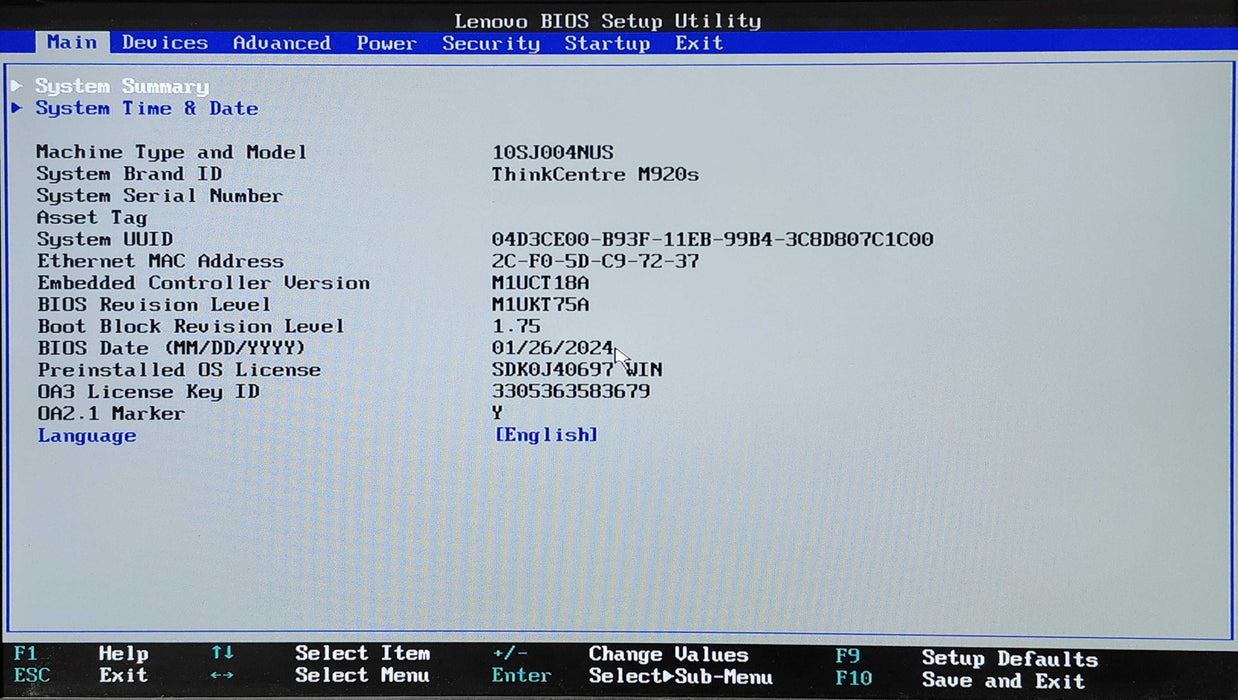The height and width of the screenshot is (700, 1238).
Task: Click the System UUID label
Action: [x=105, y=240]
